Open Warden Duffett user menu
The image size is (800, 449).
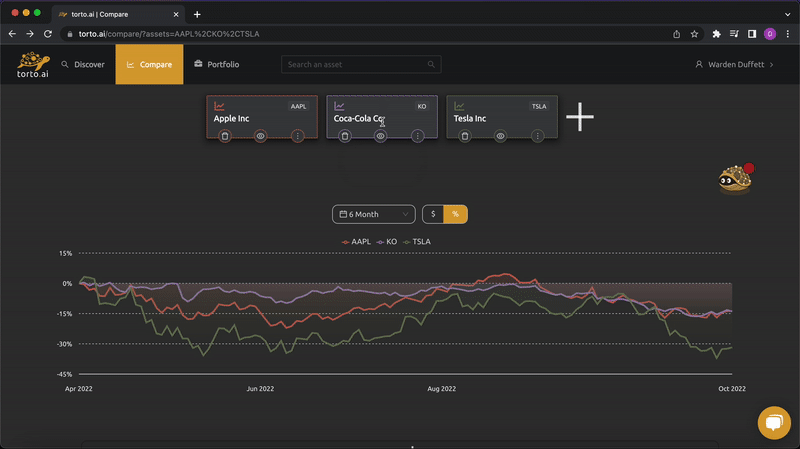point(735,64)
